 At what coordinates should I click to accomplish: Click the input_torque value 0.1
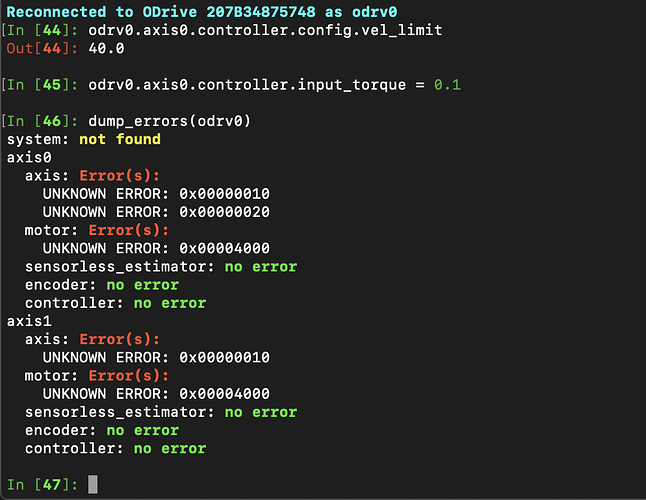(x=447, y=85)
